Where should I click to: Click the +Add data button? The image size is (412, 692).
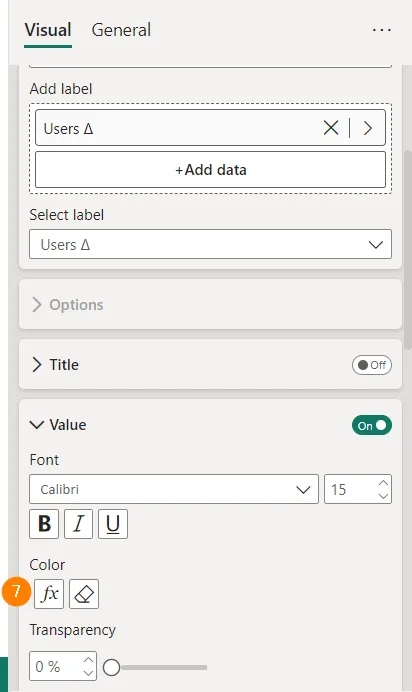click(210, 170)
